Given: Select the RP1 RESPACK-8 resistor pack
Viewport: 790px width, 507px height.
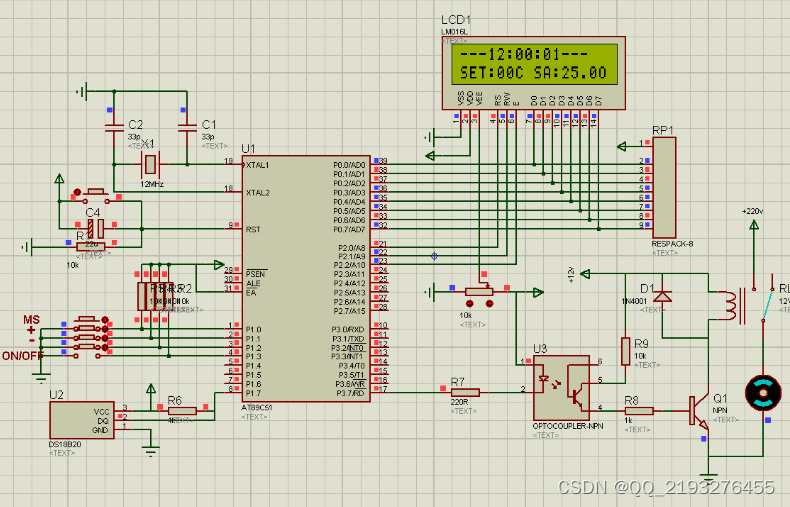Looking at the screenshot, I should pyautogui.click(x=664, y=187).
